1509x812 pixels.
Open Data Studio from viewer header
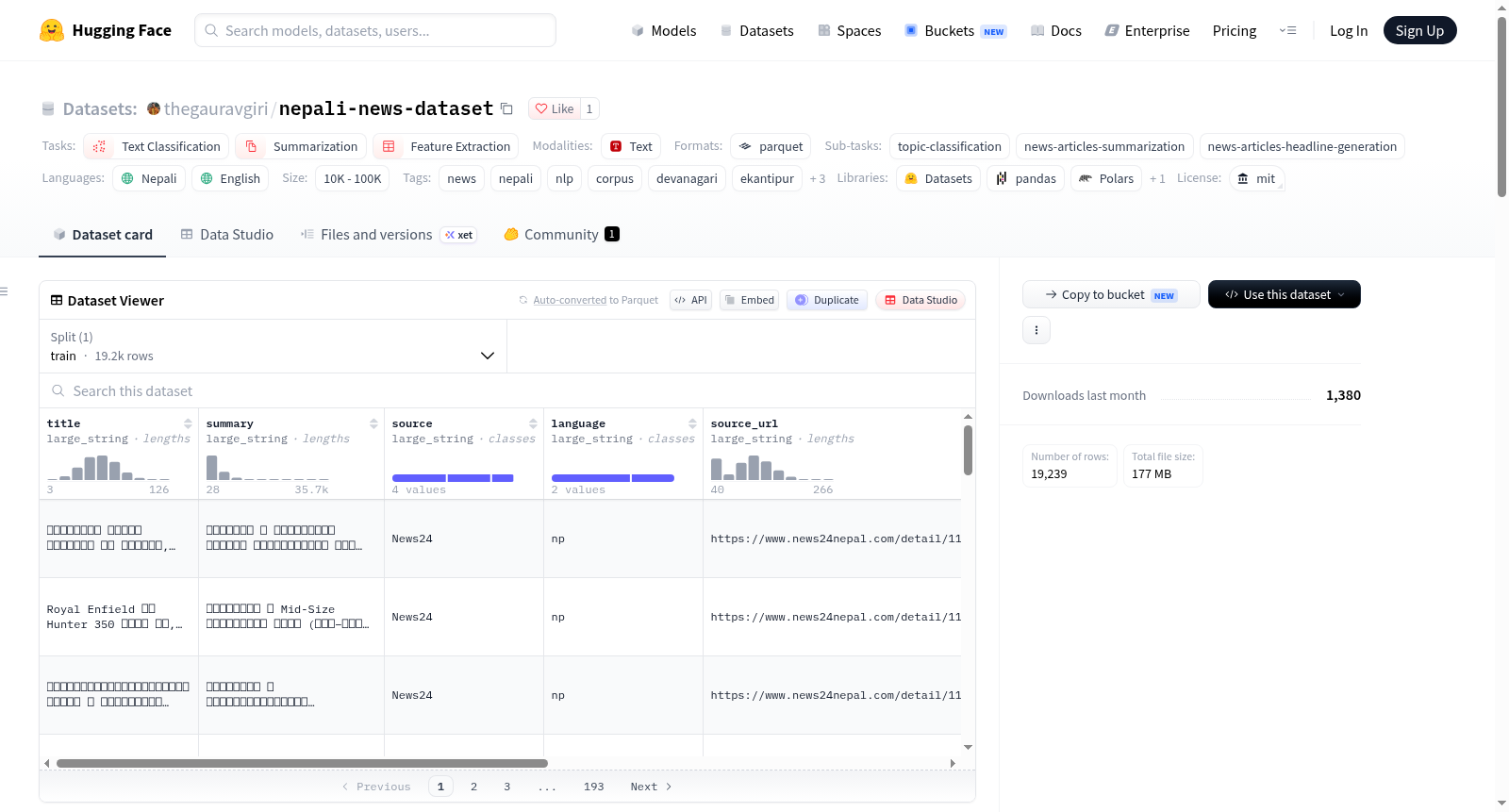(920, 300)
